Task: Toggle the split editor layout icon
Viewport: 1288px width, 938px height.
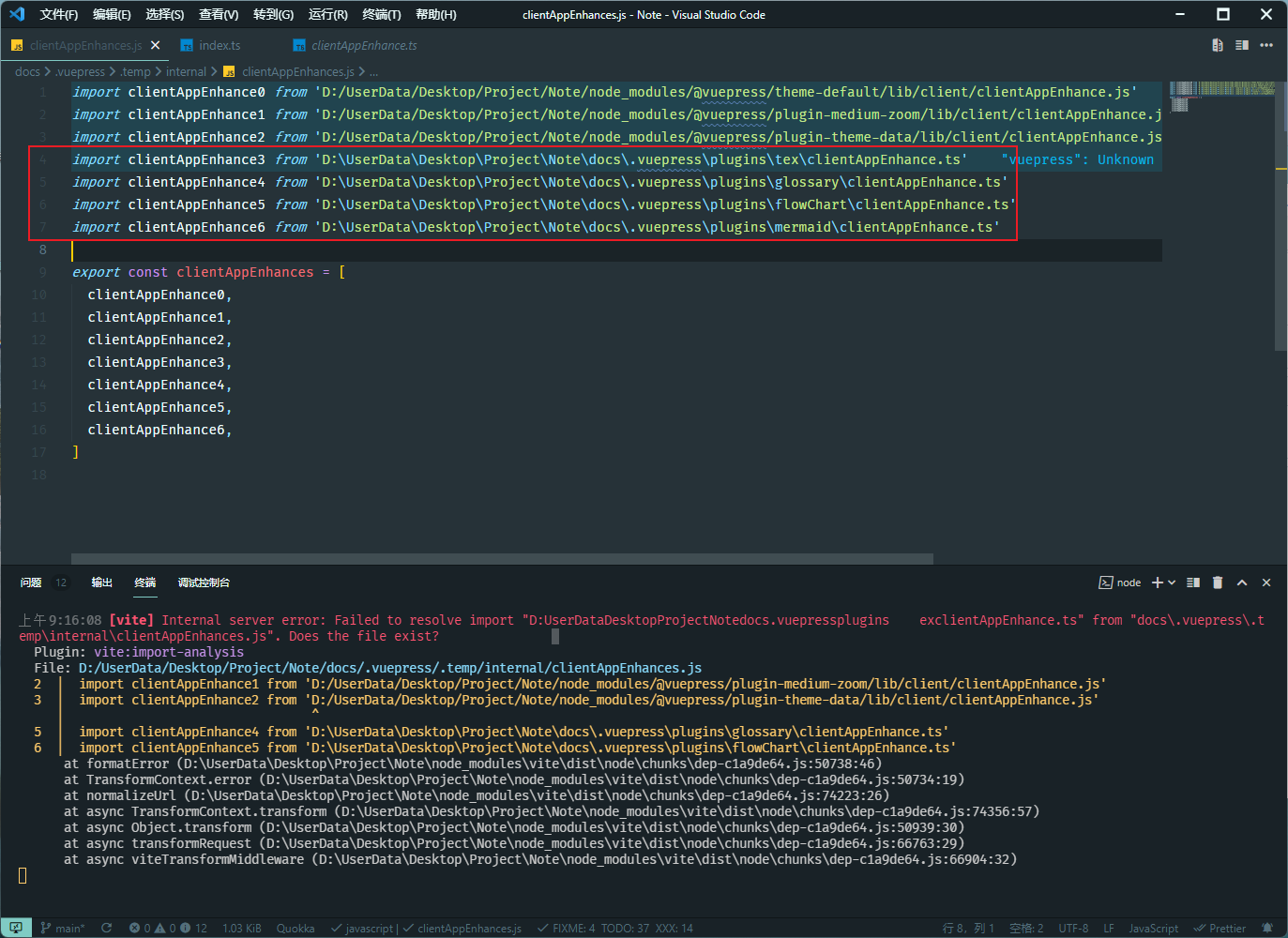Action: (1240, 44)
